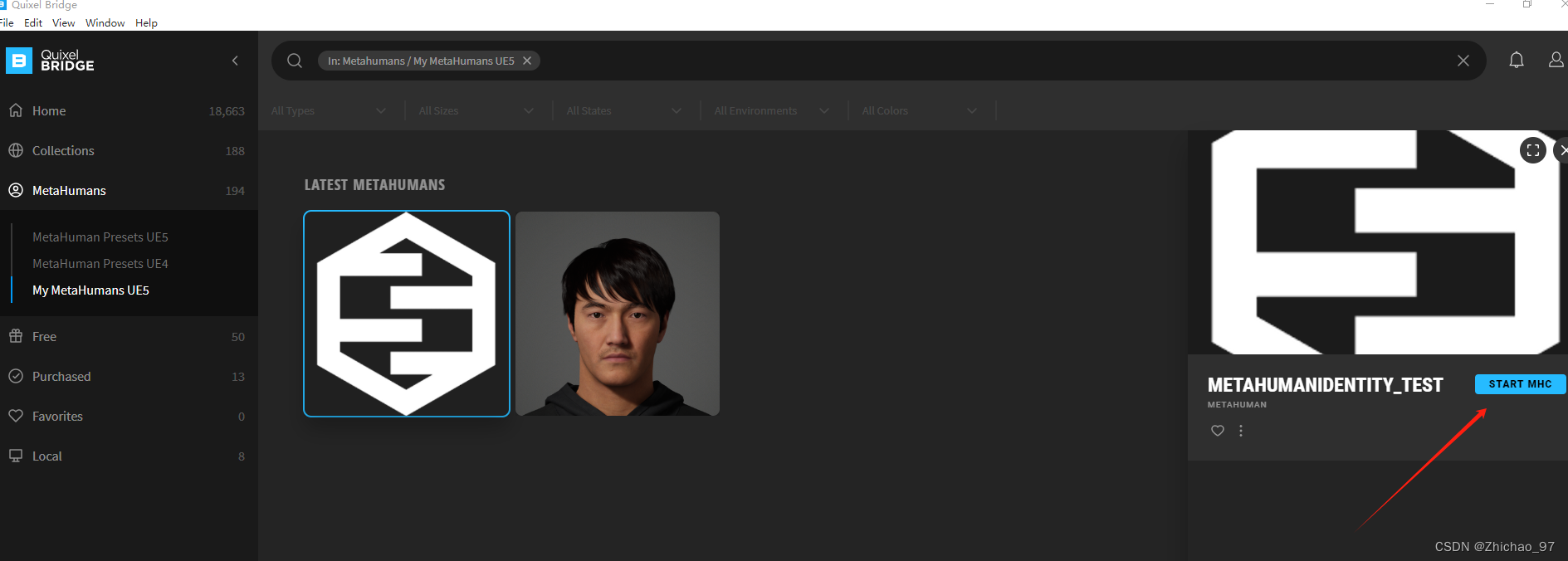Select MetaHuman Presets UE5
1568x561 pixels.
tap(100, 237)
